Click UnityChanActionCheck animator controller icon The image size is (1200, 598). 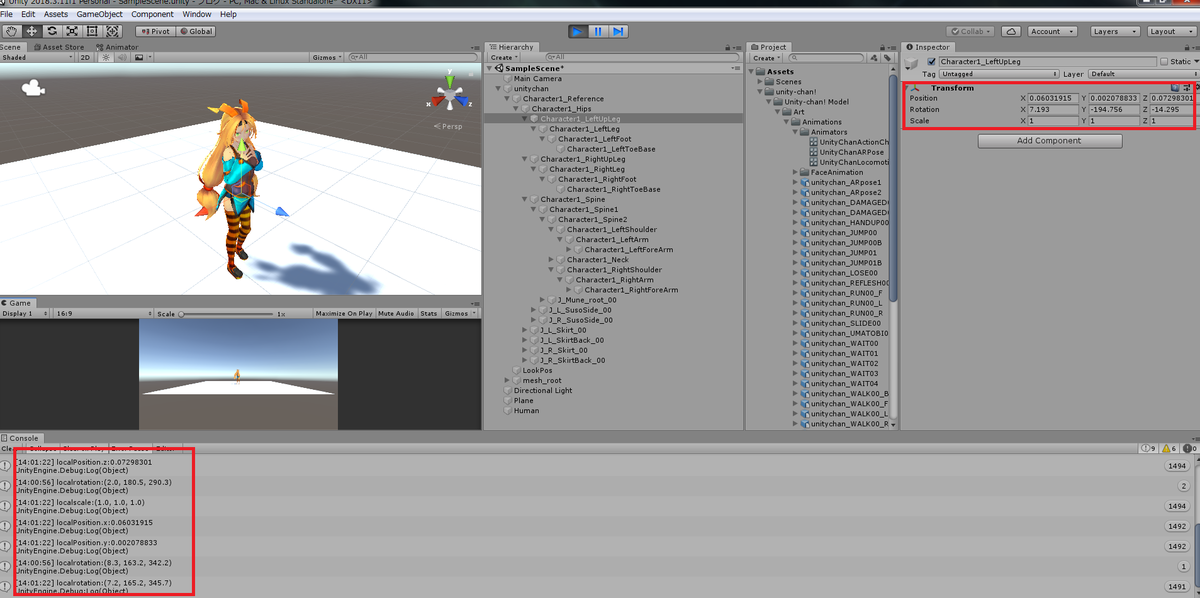point(814,142)
